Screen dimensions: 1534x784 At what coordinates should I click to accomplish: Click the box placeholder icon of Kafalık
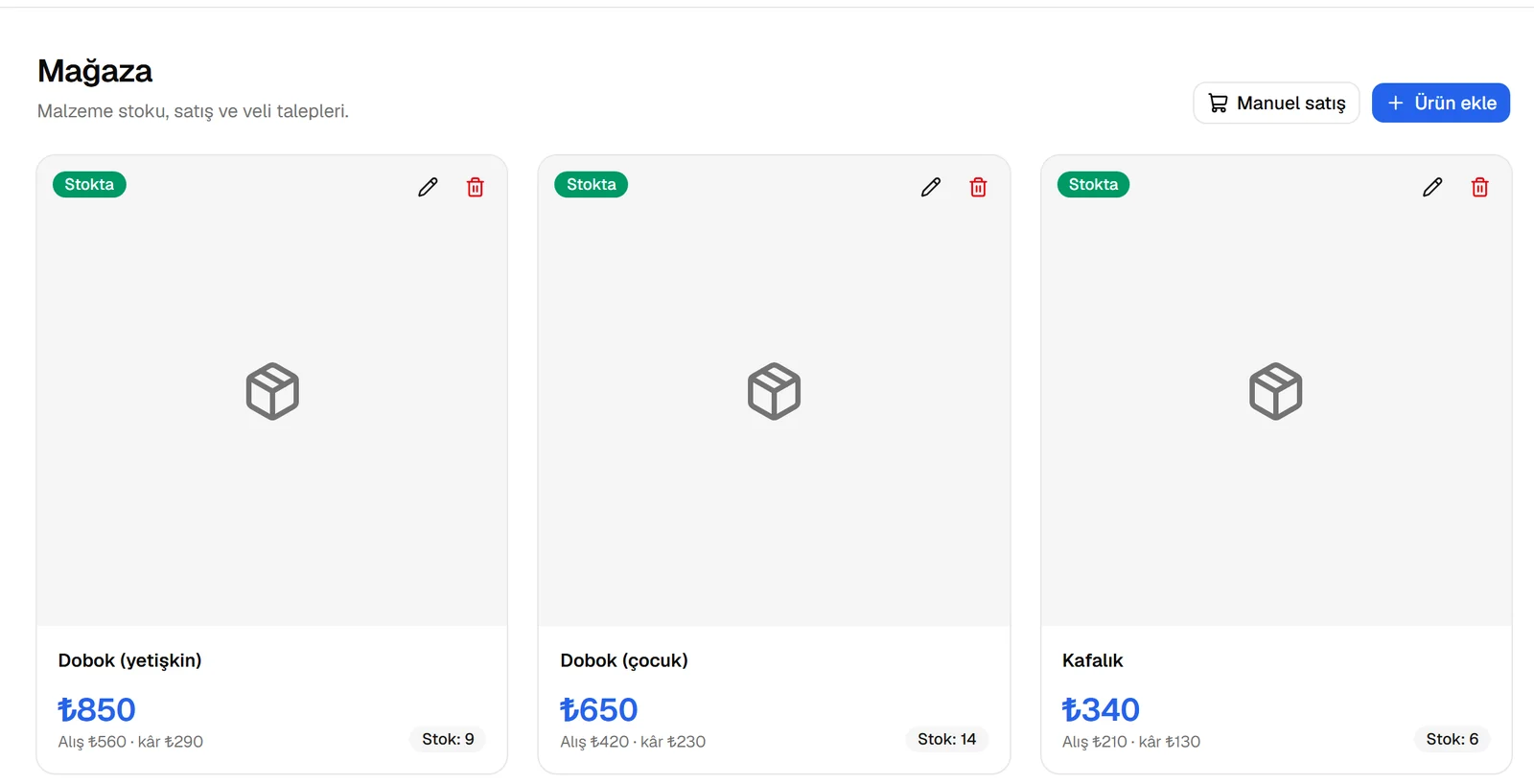[1276, 391]
